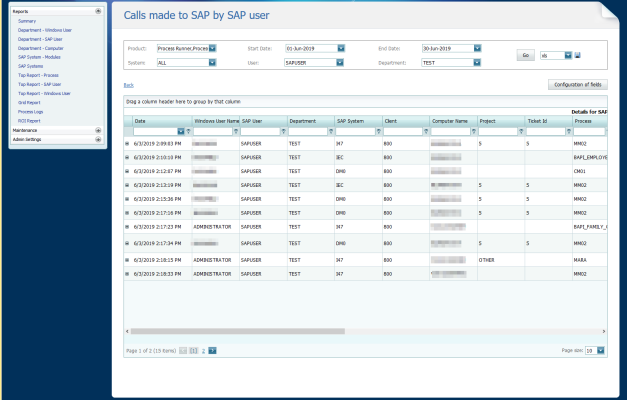Image resolution: width=627 pixels, height=400 pixels.
Task: Click the previous page arrow
Action: (x=183, y=351)
